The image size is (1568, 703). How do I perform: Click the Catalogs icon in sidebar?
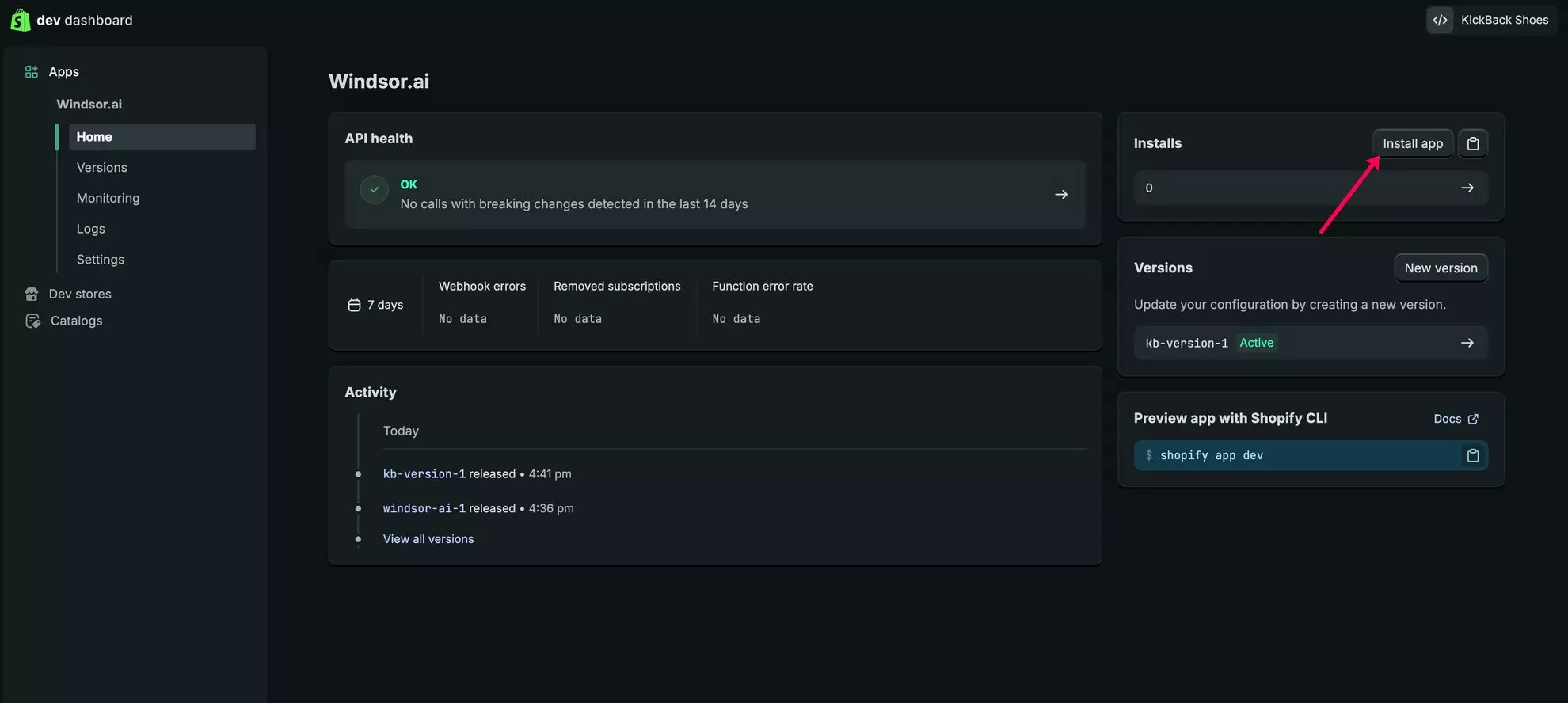[32, 321]
